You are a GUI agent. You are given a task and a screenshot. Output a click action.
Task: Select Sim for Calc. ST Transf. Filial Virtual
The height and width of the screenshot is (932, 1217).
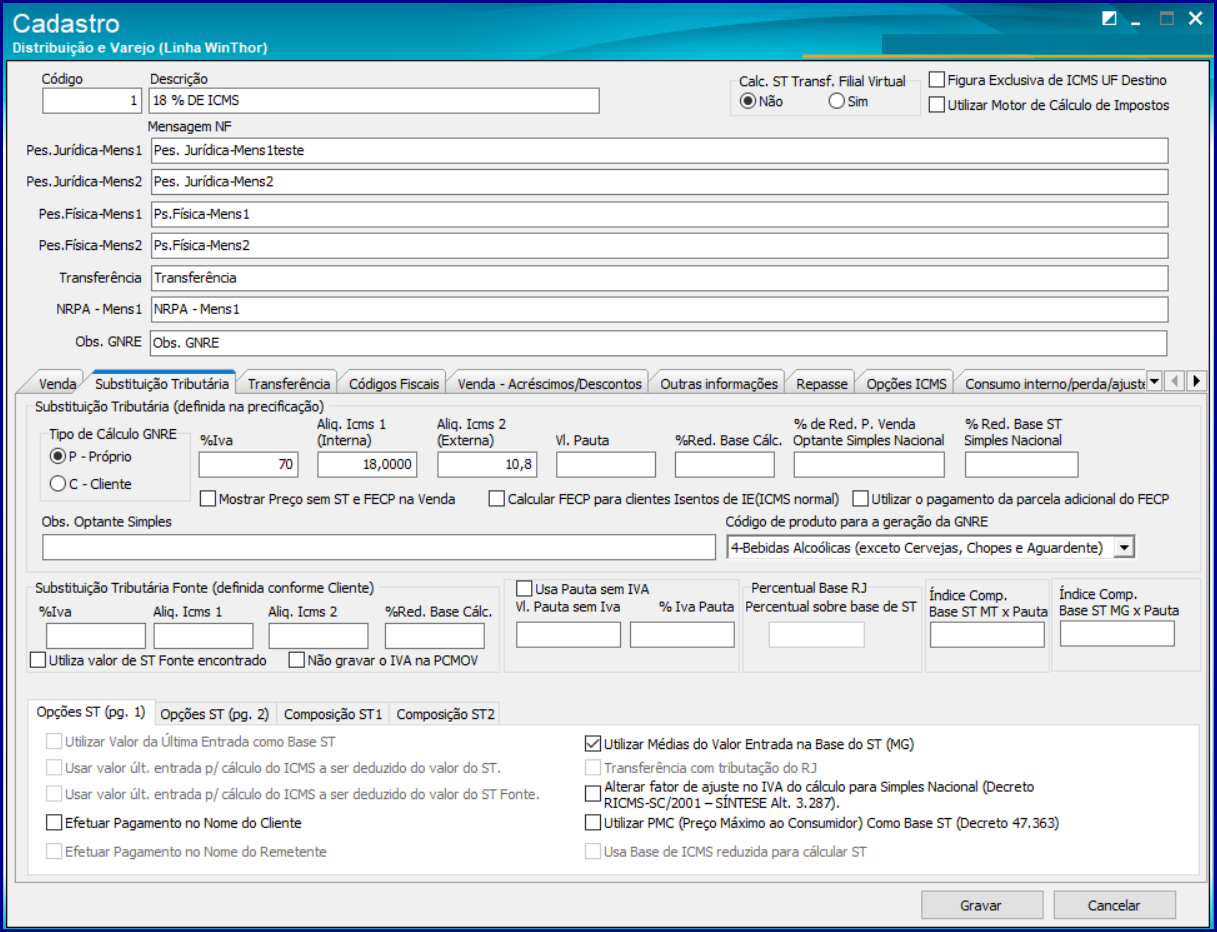pyautogui.click(x=849, y=102)
